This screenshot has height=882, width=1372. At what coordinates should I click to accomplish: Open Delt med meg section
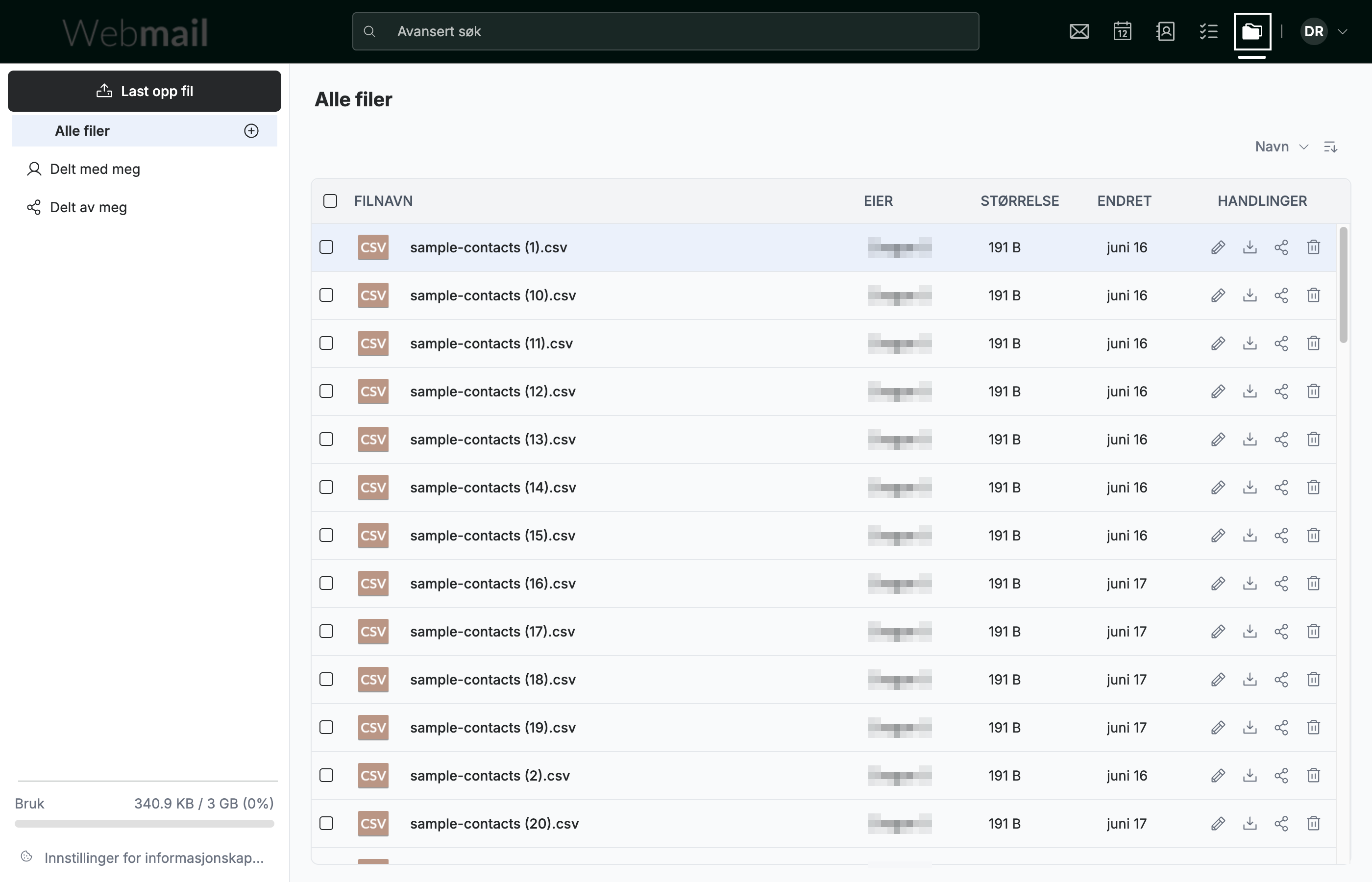[x=95, y=170]
